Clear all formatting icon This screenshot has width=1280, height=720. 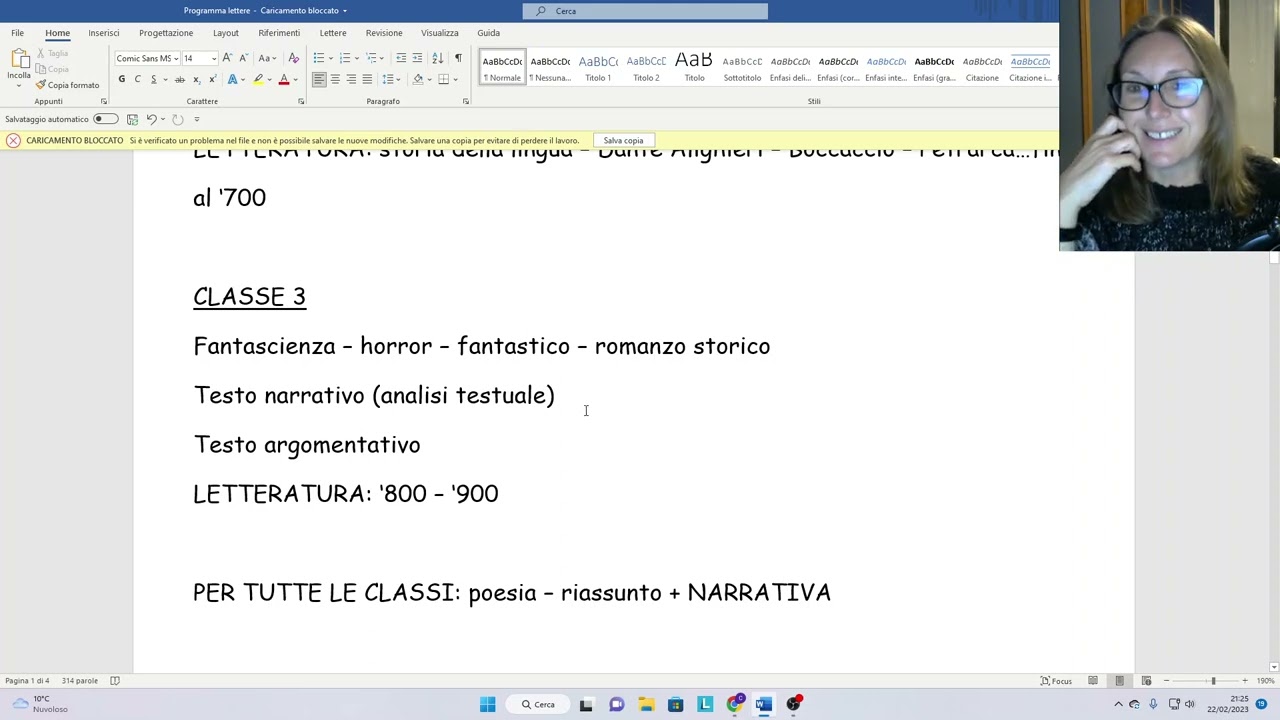(x=293, y=58)
